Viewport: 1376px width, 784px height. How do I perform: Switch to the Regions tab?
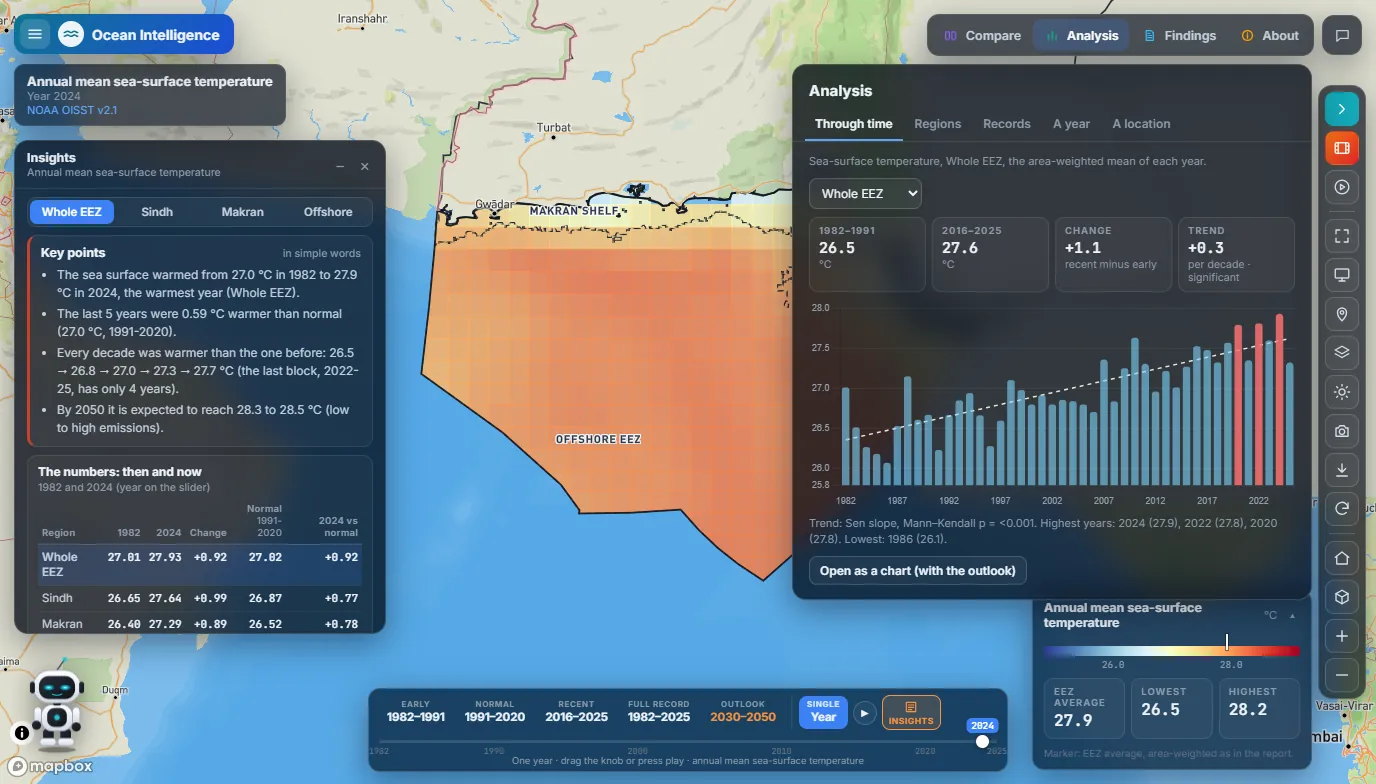point(937,124)
